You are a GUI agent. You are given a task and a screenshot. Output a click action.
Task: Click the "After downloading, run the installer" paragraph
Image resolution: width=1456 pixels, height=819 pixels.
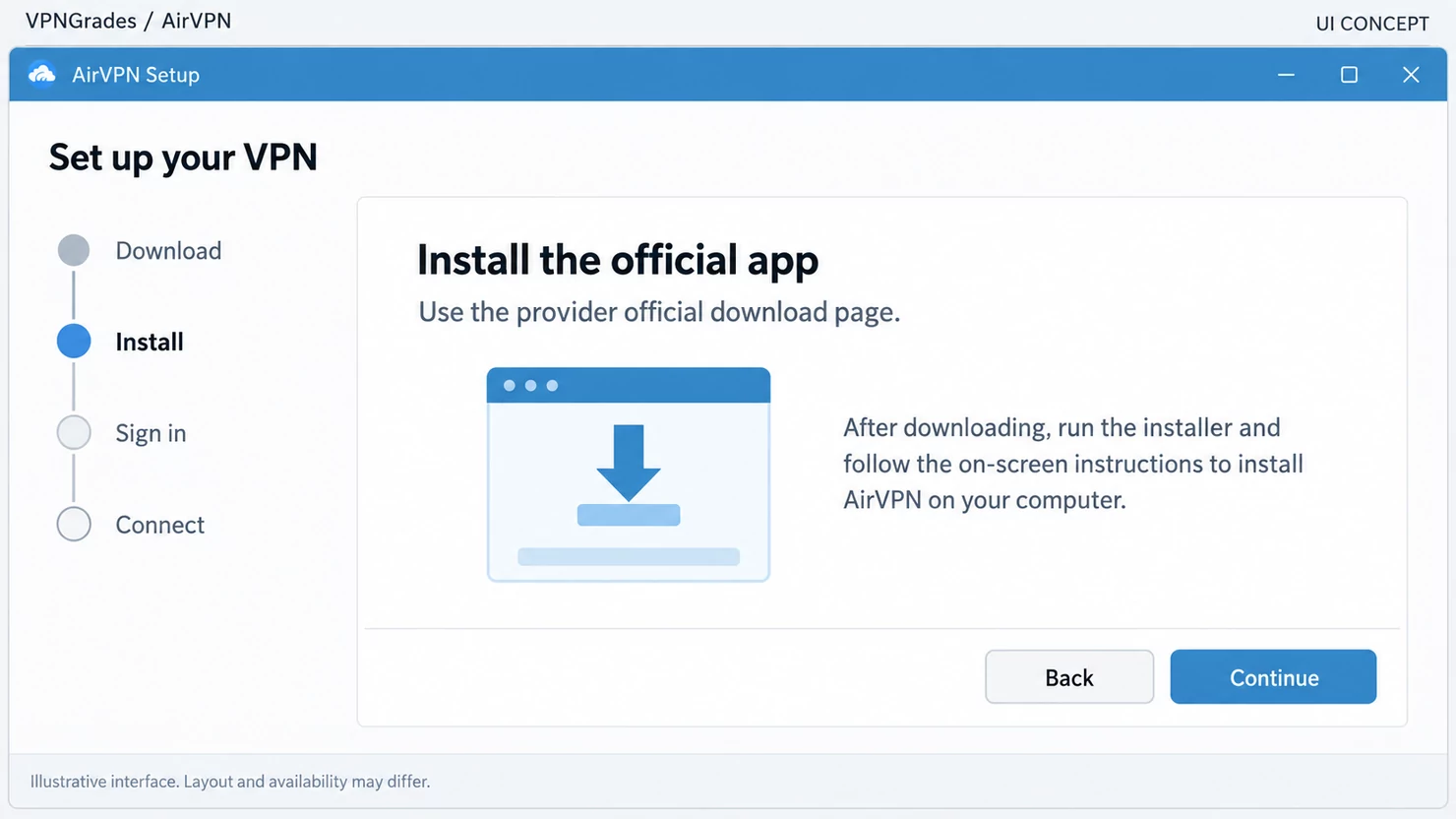click(1073, 464)
